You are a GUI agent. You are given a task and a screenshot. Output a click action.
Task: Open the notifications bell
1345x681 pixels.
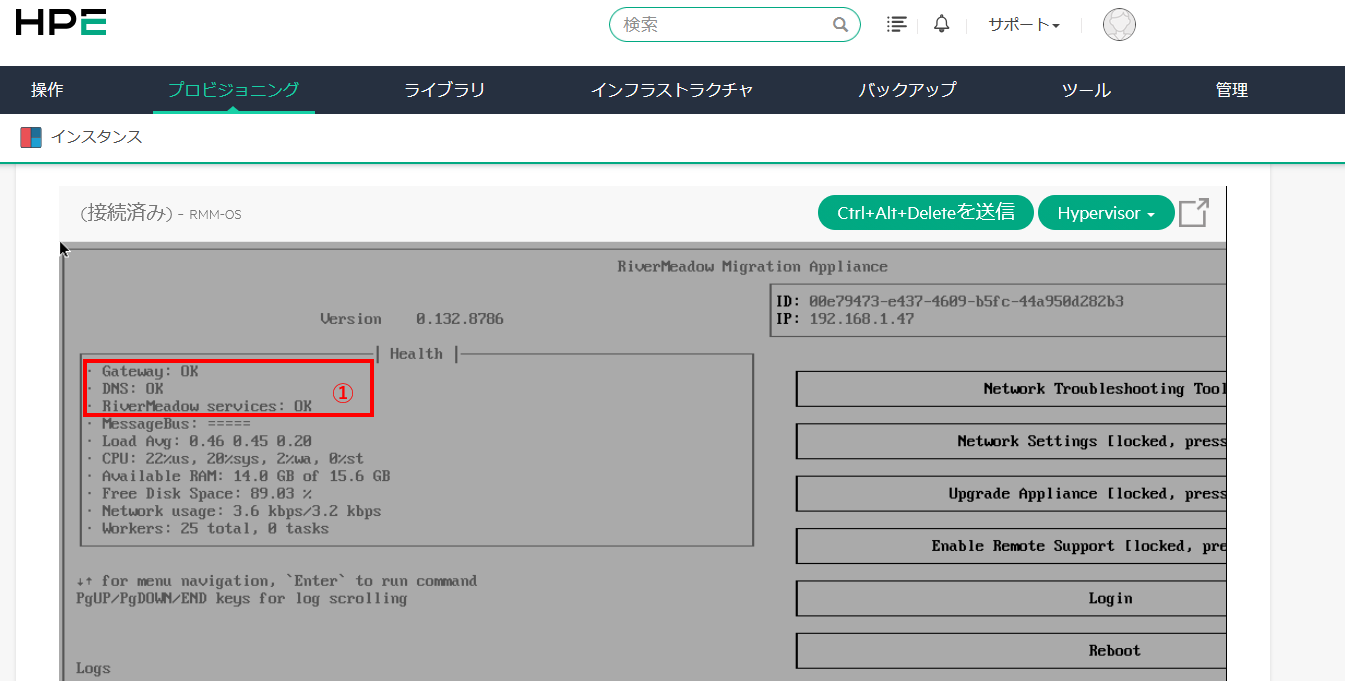click(941, 24)
